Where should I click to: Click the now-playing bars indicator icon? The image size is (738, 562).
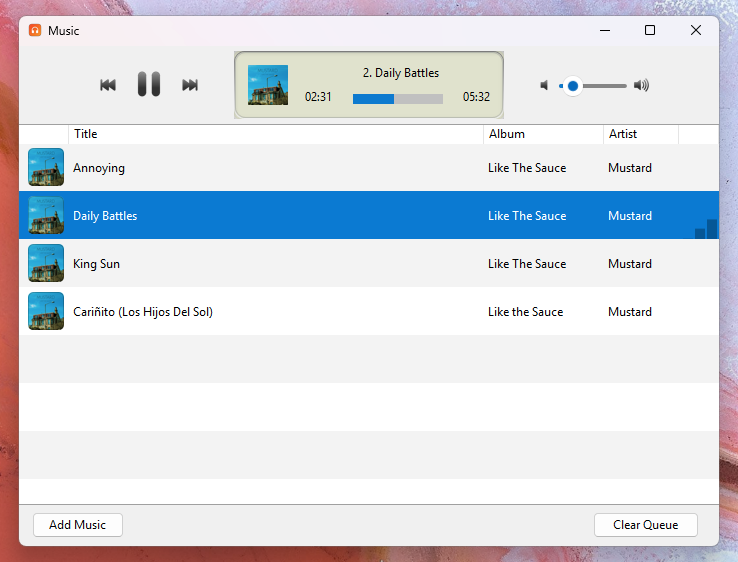click(x=706, y=229)
